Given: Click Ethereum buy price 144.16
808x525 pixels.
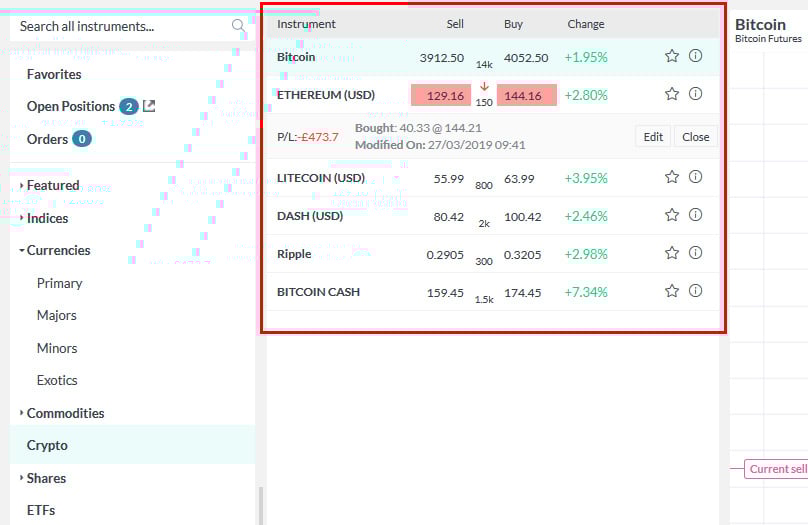Looking at the screenshot, I should click(x=527, y=95).
